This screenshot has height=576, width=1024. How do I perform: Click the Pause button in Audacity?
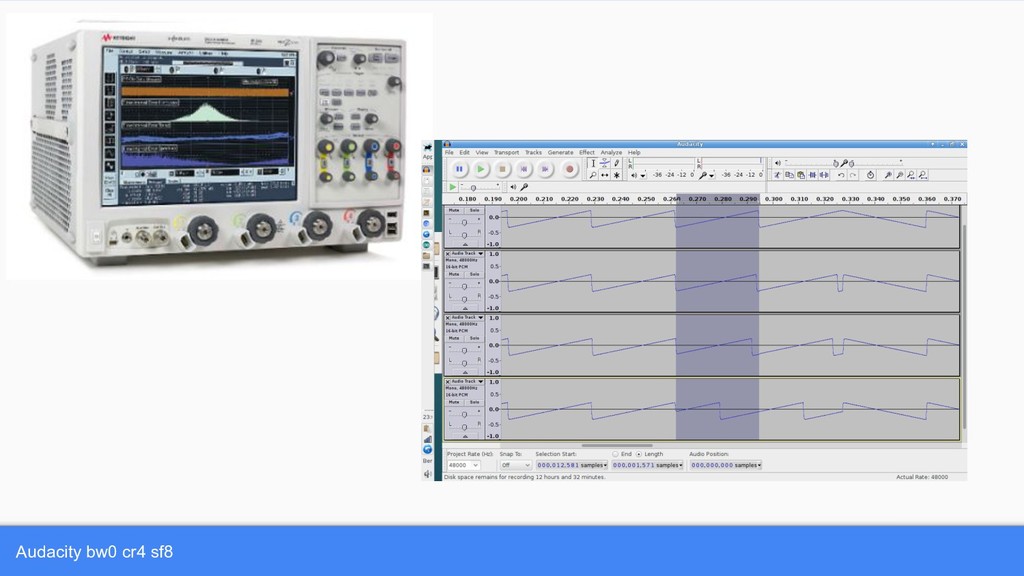[459, 169]
